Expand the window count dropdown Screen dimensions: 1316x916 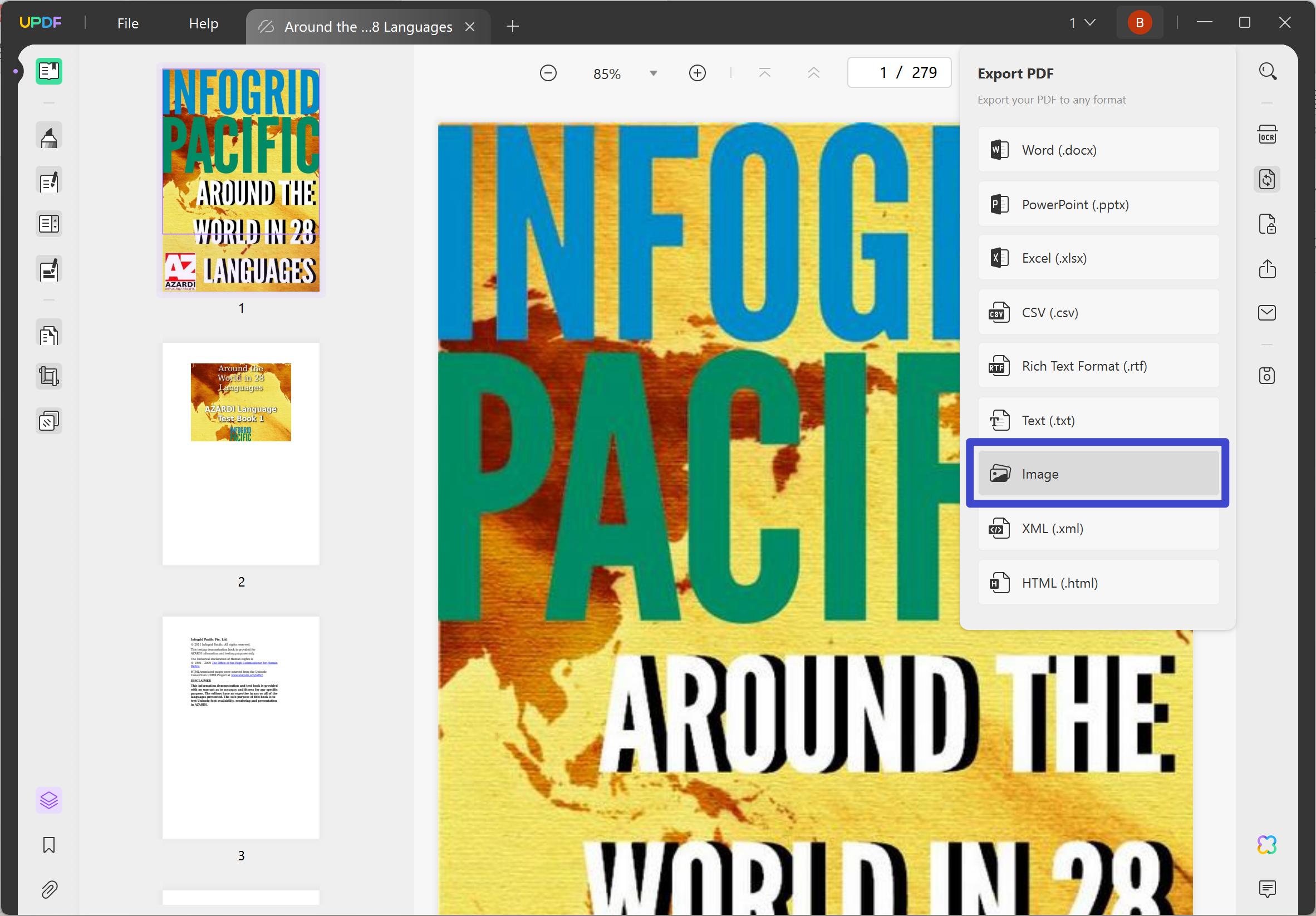tap(1082, 22)
